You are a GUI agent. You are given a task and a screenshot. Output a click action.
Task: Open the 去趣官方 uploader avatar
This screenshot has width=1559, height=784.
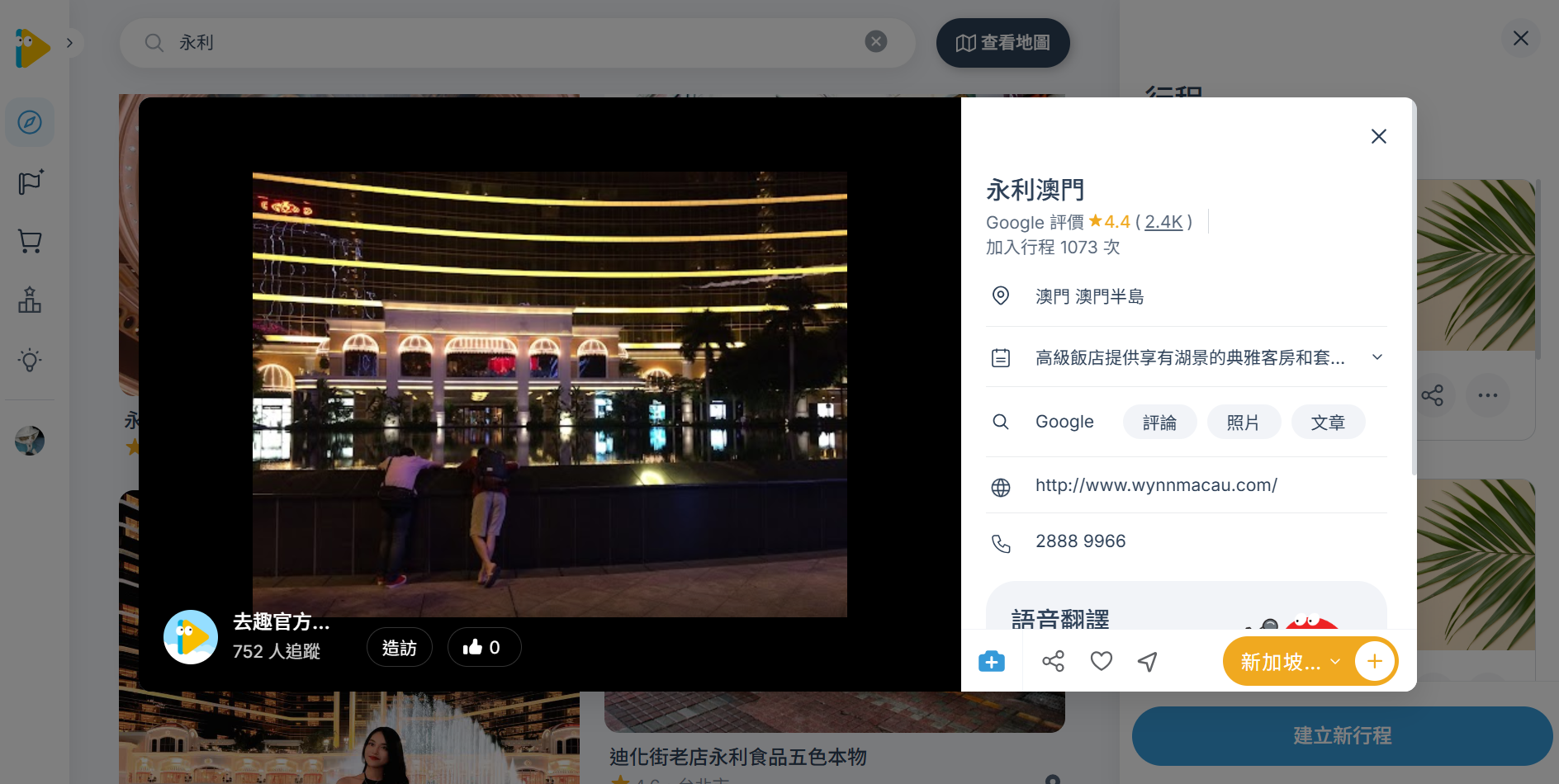click(191, 637)
